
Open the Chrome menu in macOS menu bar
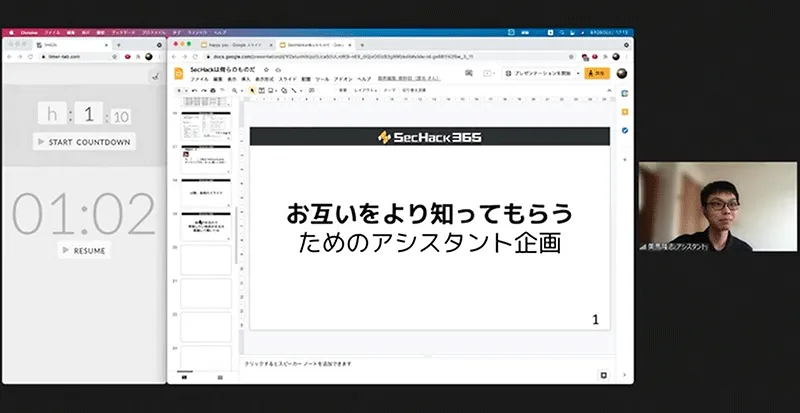pyautogui.click(x=29, y=33)
